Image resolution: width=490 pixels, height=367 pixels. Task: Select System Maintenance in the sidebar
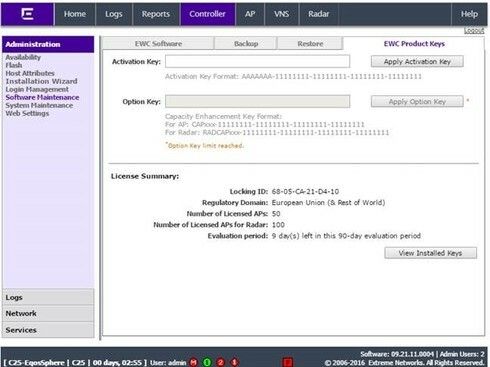[39, 105]
